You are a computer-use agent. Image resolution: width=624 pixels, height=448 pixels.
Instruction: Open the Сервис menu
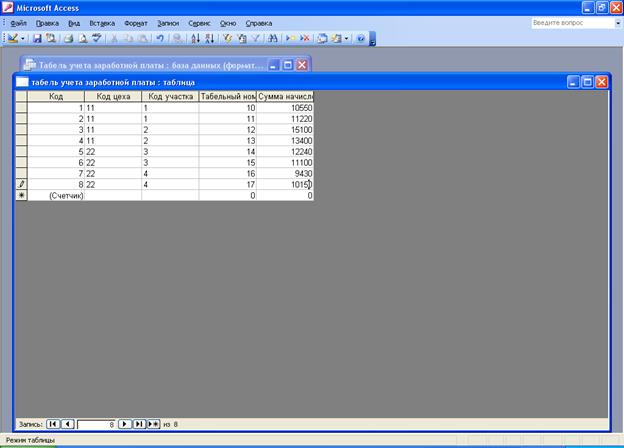pyautogui.click(x=199, y=23)
